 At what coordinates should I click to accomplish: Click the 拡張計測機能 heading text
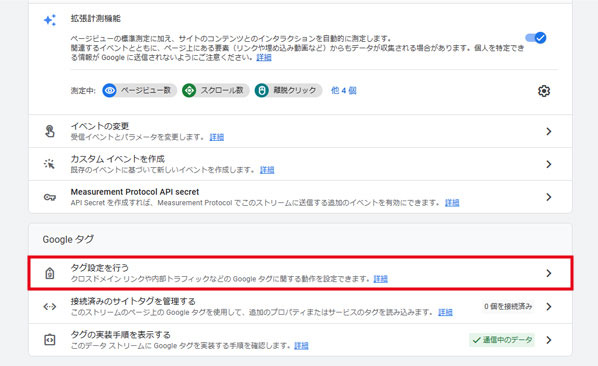tap(96, 18)
